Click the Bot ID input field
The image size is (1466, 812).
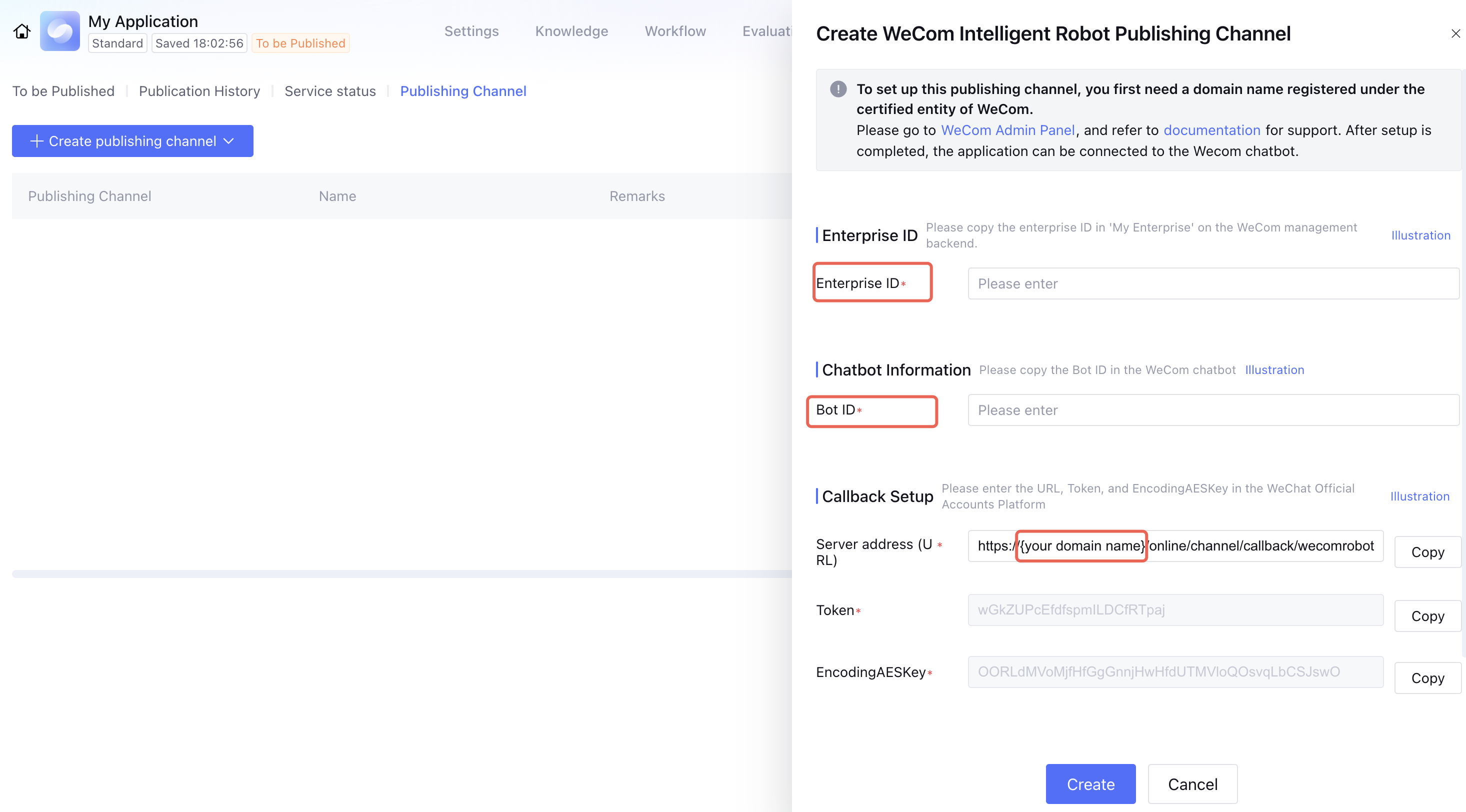(1213, 409)
